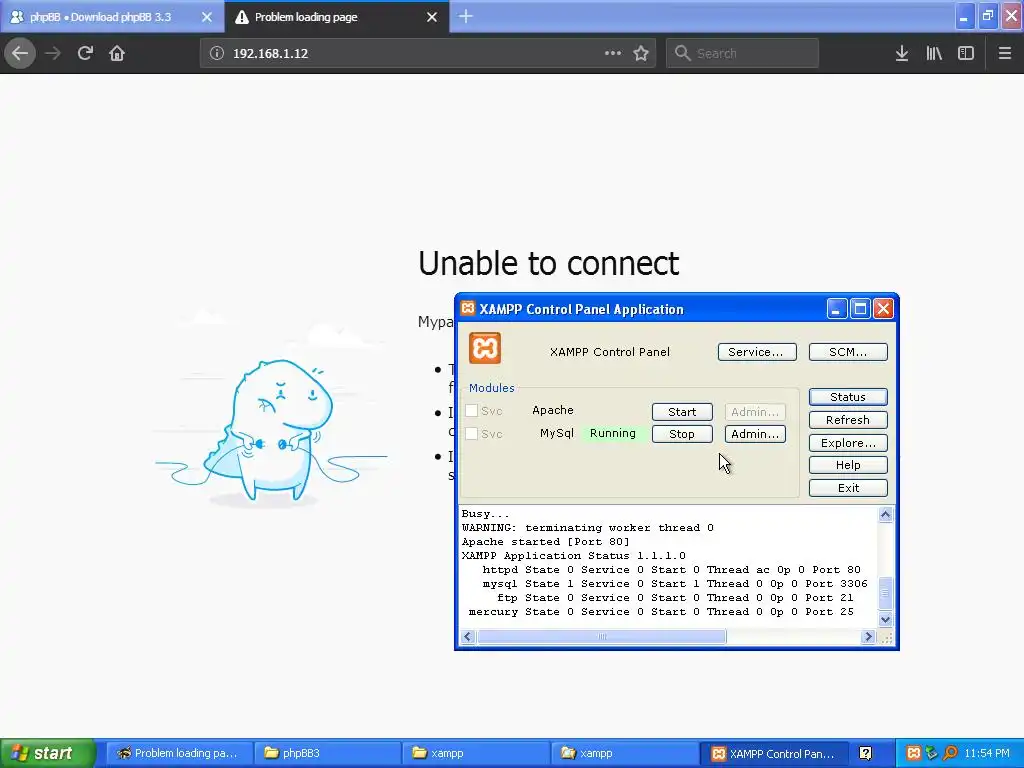Click the green tray icon beside XAMPP

tap(932, 754)
